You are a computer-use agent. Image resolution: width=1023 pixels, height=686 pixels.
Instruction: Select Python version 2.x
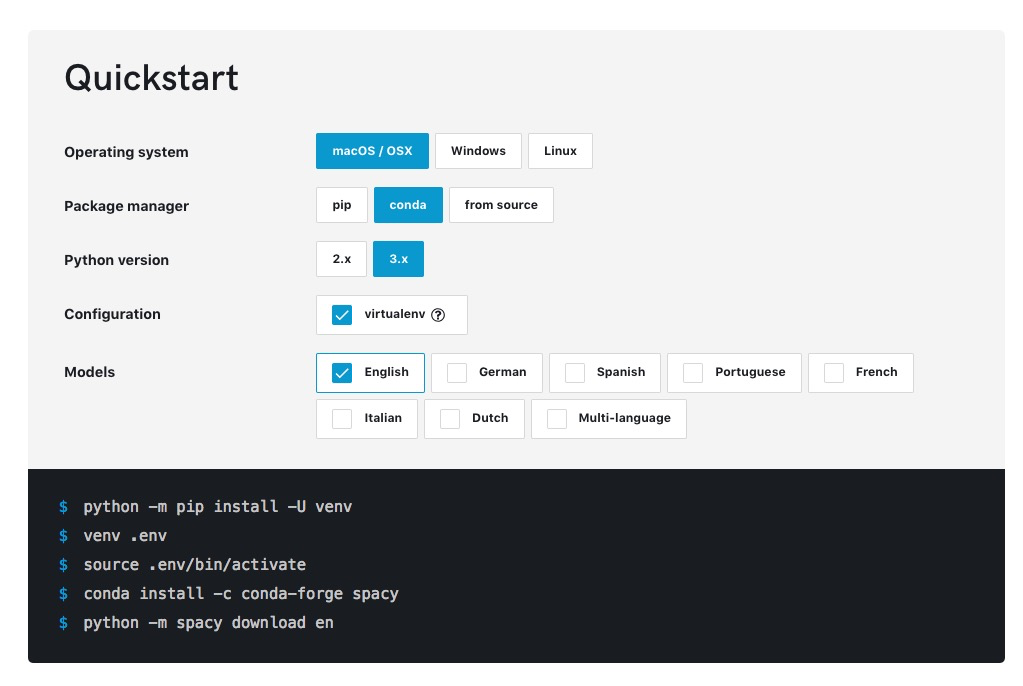342,259
